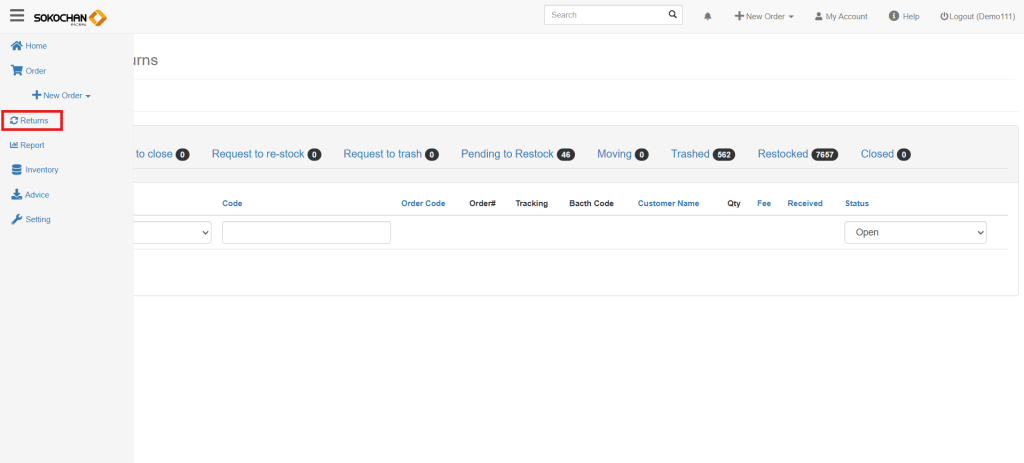
Task: Click the hamburger menu icon
Action: point(17,16)
